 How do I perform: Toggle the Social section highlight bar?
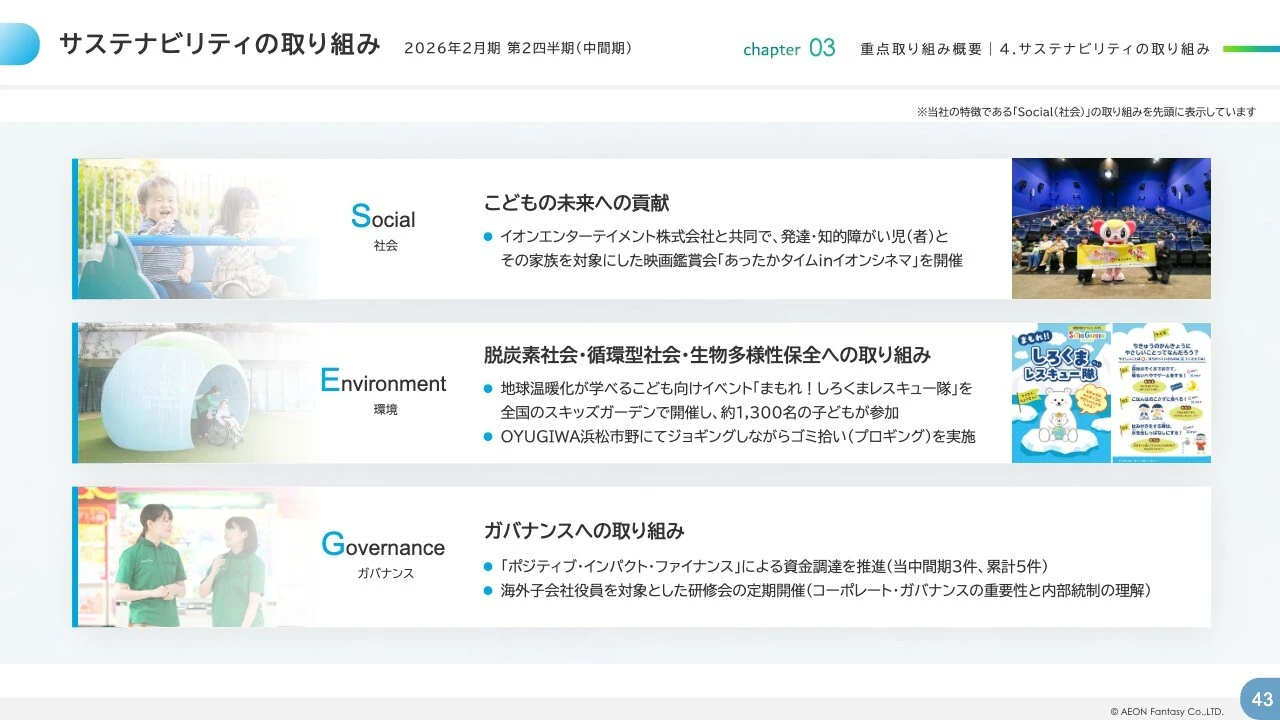click(x=73, y=228)
